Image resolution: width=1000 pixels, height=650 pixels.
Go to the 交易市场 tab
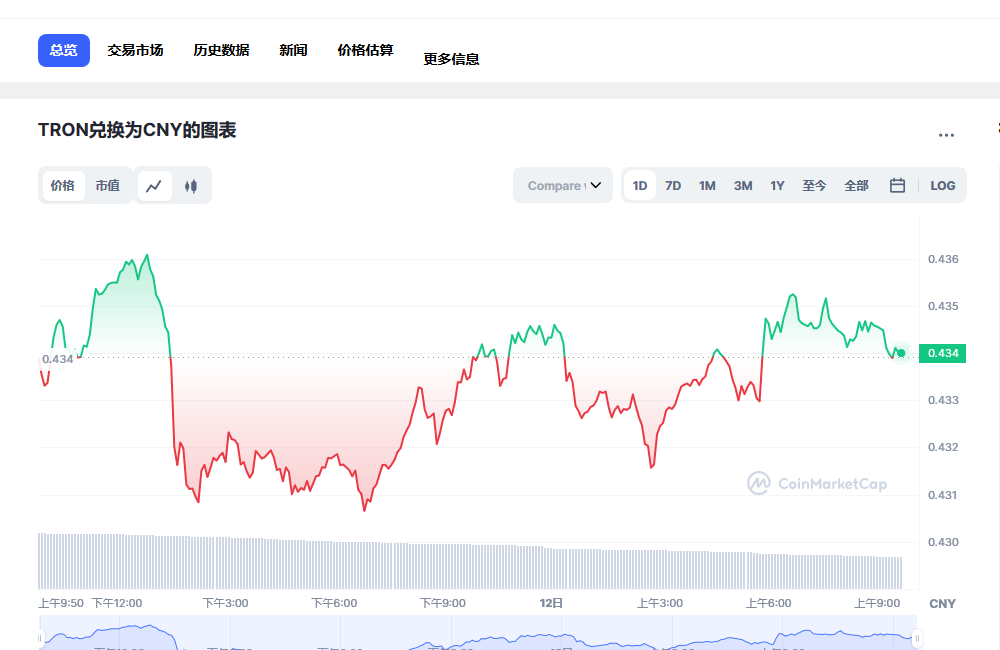135,50
